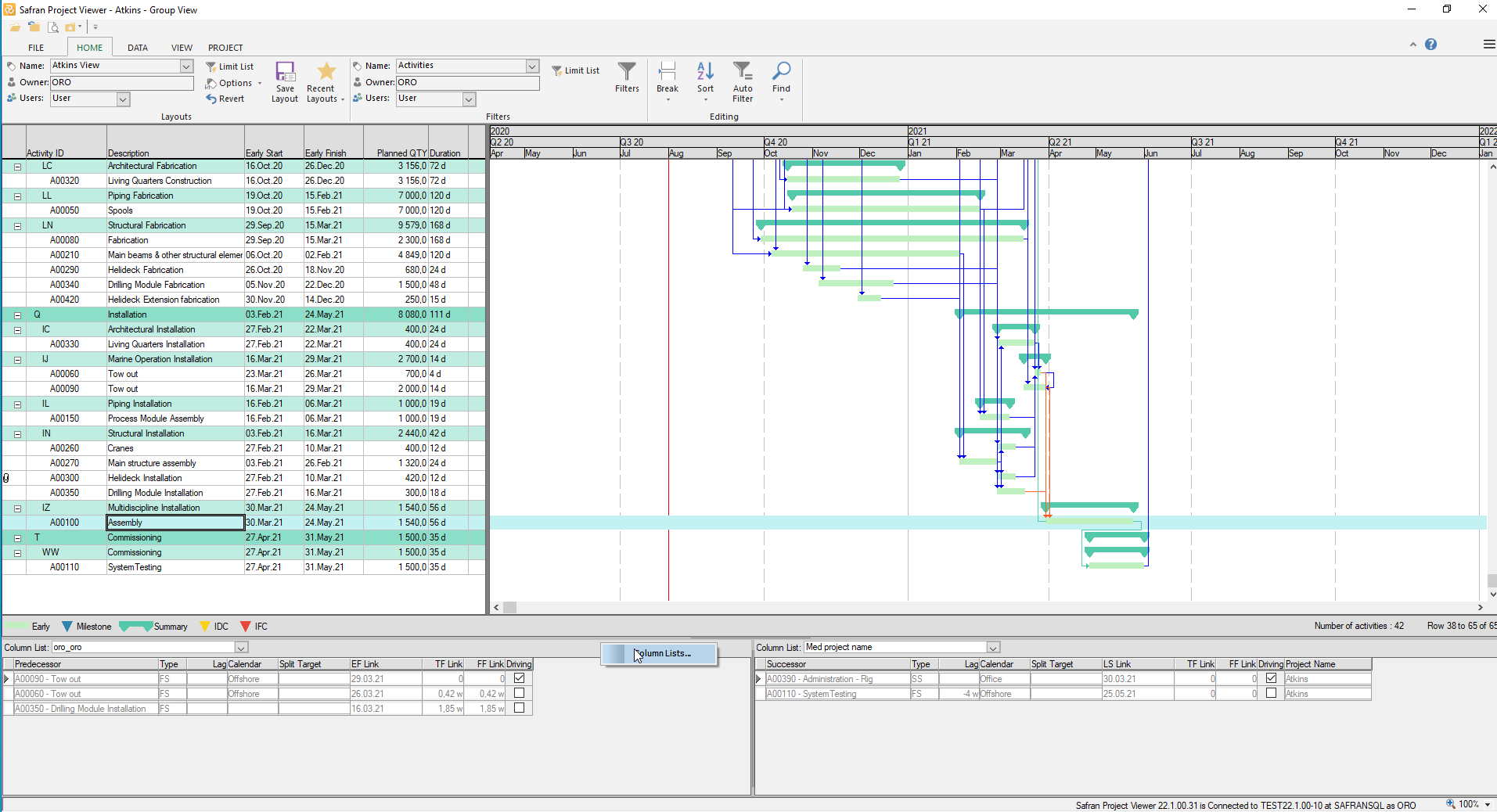Collapse the T Commissioning group

coord(17,538)
